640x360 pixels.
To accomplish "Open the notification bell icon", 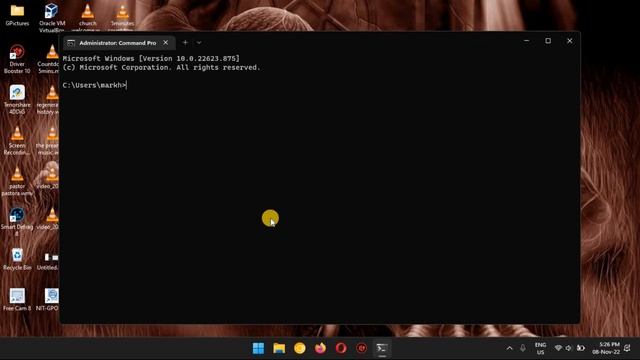I will (x=628, y=348).
